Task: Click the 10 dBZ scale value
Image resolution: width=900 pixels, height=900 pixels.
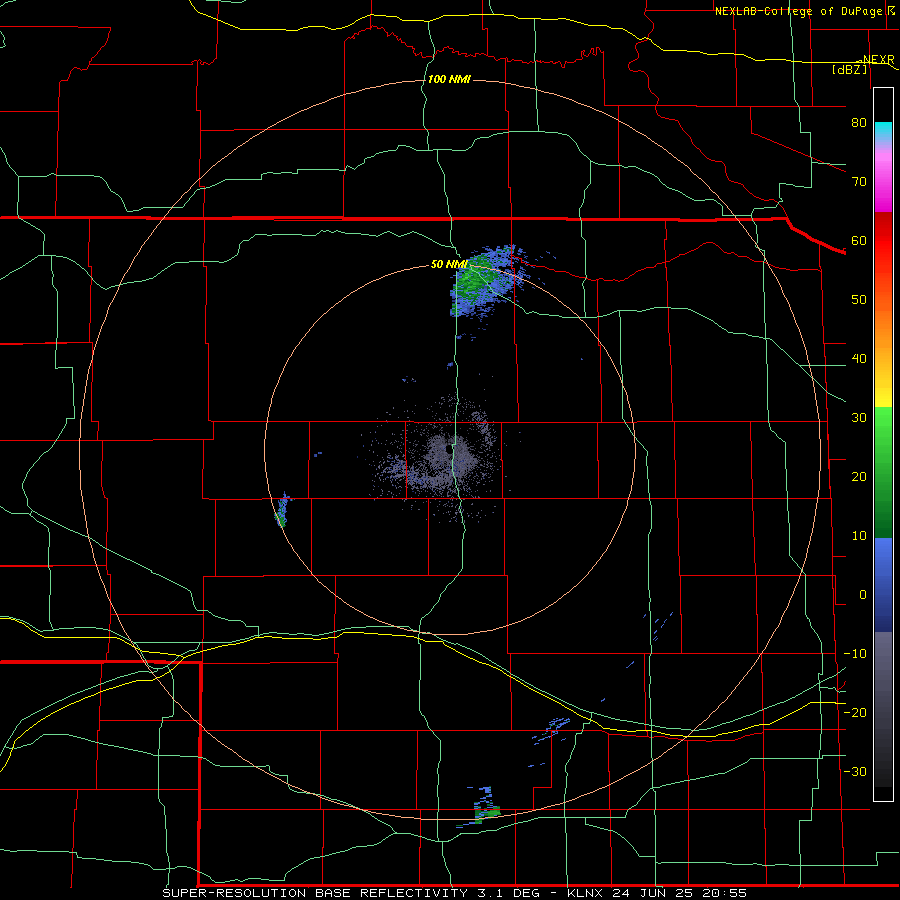Action: coord(859,536)
